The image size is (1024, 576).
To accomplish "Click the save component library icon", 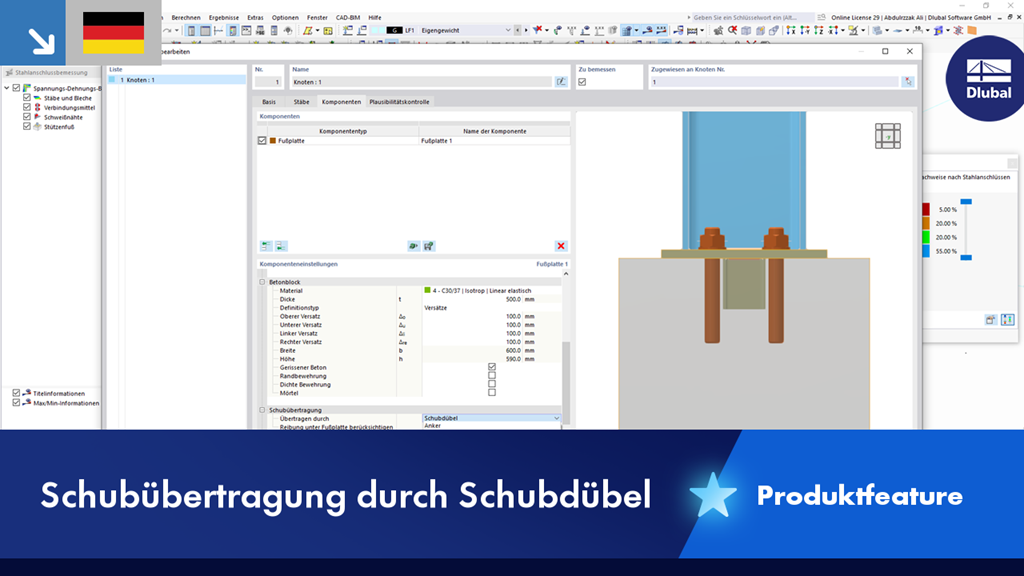I will pos(428,244).
